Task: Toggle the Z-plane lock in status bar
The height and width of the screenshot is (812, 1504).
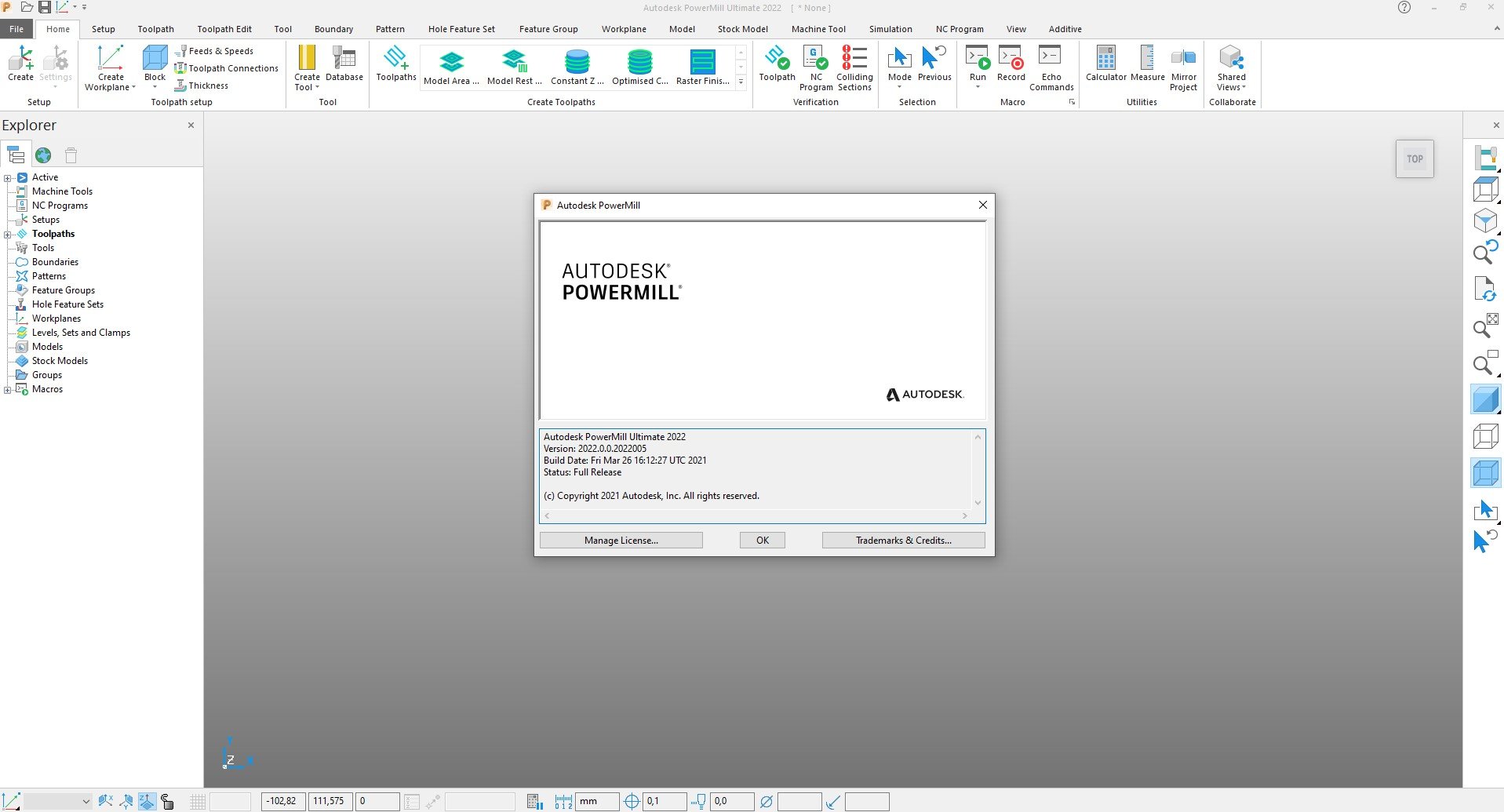Action: tap(147, 801)
